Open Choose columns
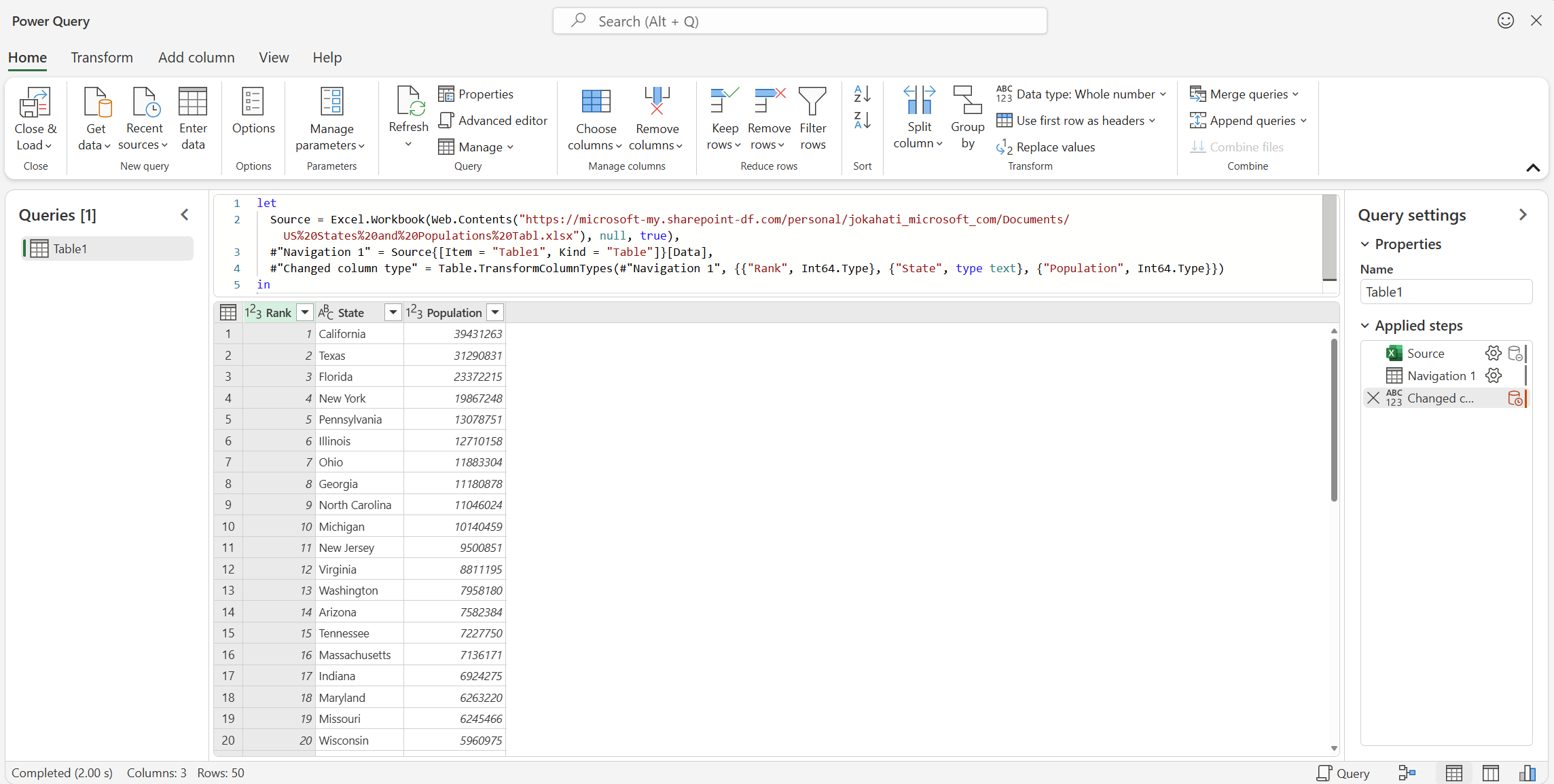1554x784 pixels. coord(596,120)
